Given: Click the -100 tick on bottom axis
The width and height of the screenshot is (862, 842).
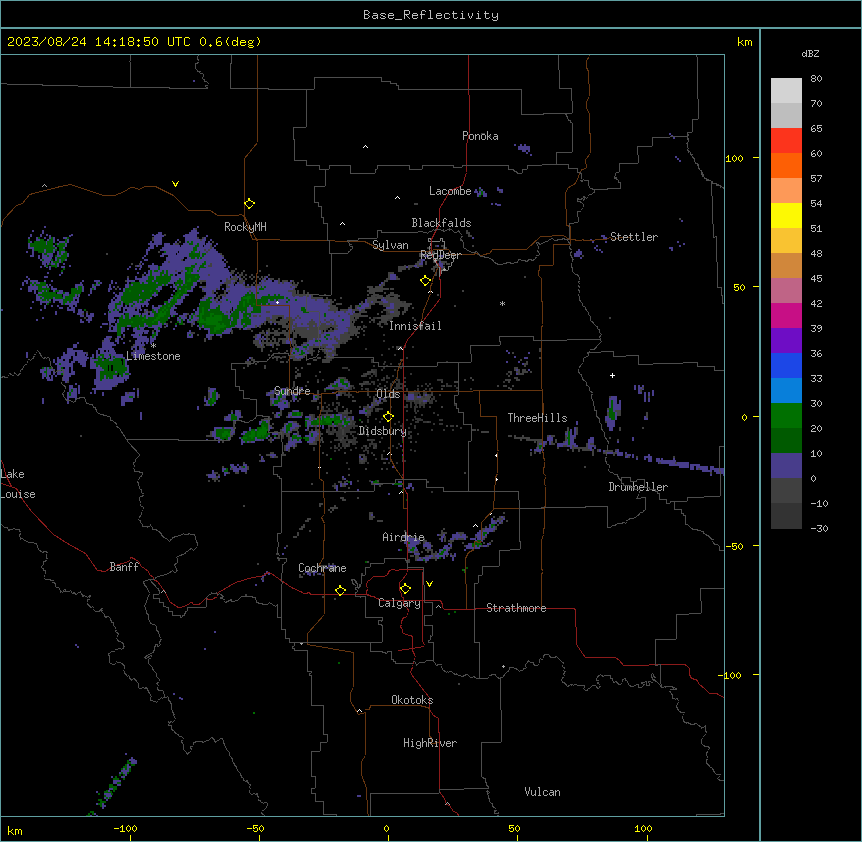Looking at the screenshot, I should click(125, 828).
